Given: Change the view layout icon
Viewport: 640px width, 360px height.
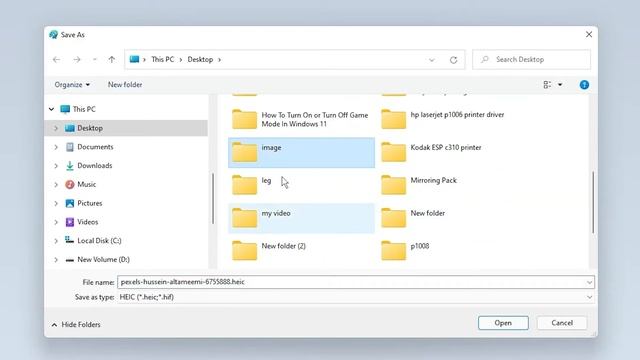Looking at the screenshot, I should [x=547, y=84].
